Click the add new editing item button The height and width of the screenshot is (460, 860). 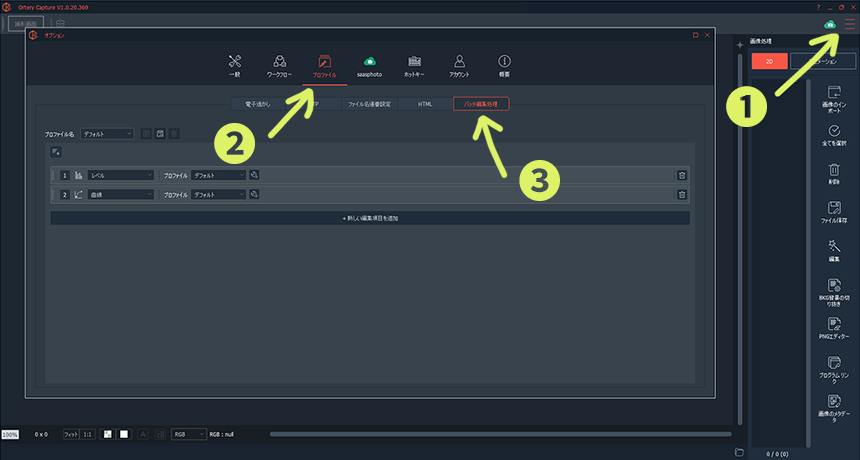pyautogui.click(x=370, y=217)
